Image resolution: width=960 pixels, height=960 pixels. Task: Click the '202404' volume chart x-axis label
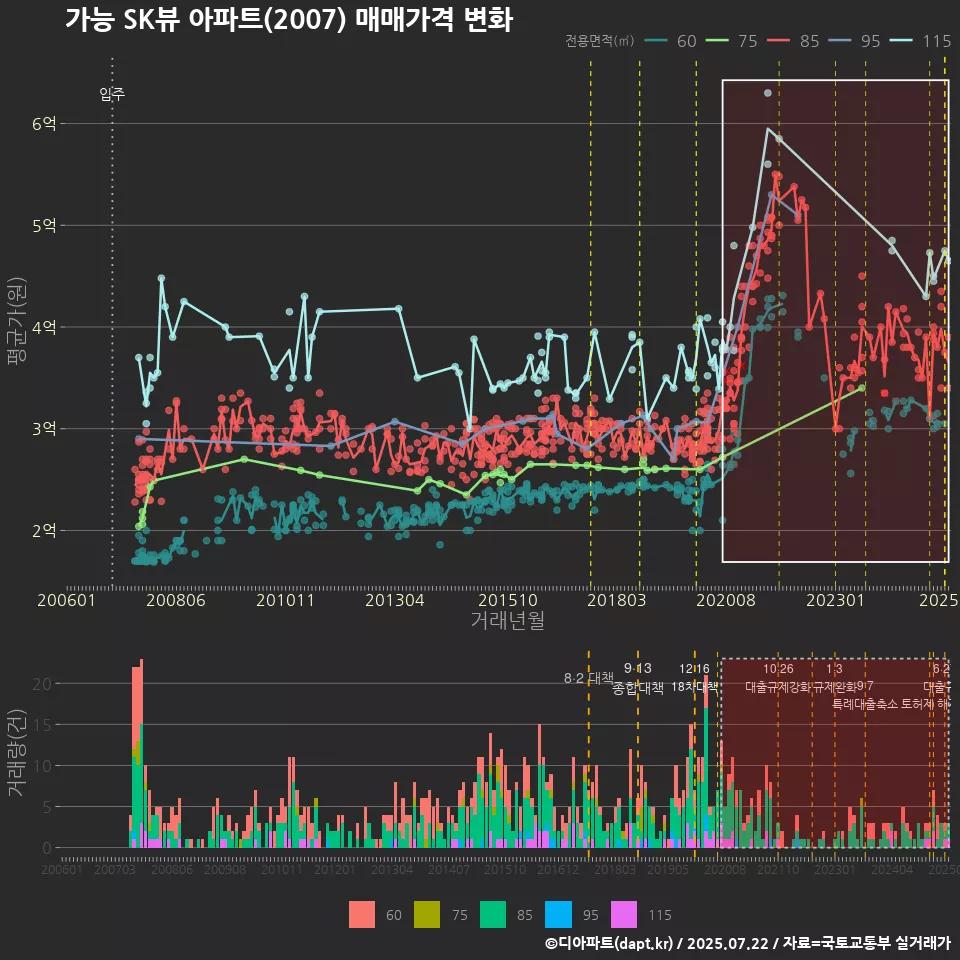(891, 869)
